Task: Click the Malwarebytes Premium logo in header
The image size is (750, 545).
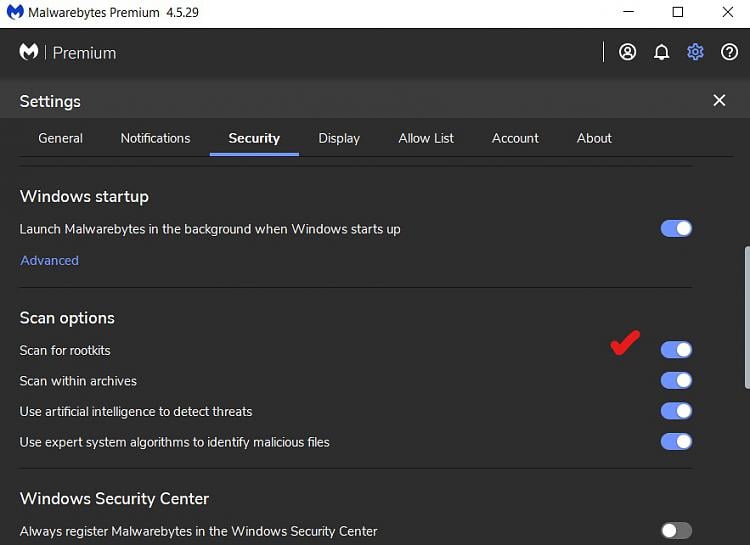Action: pos(67,52)
